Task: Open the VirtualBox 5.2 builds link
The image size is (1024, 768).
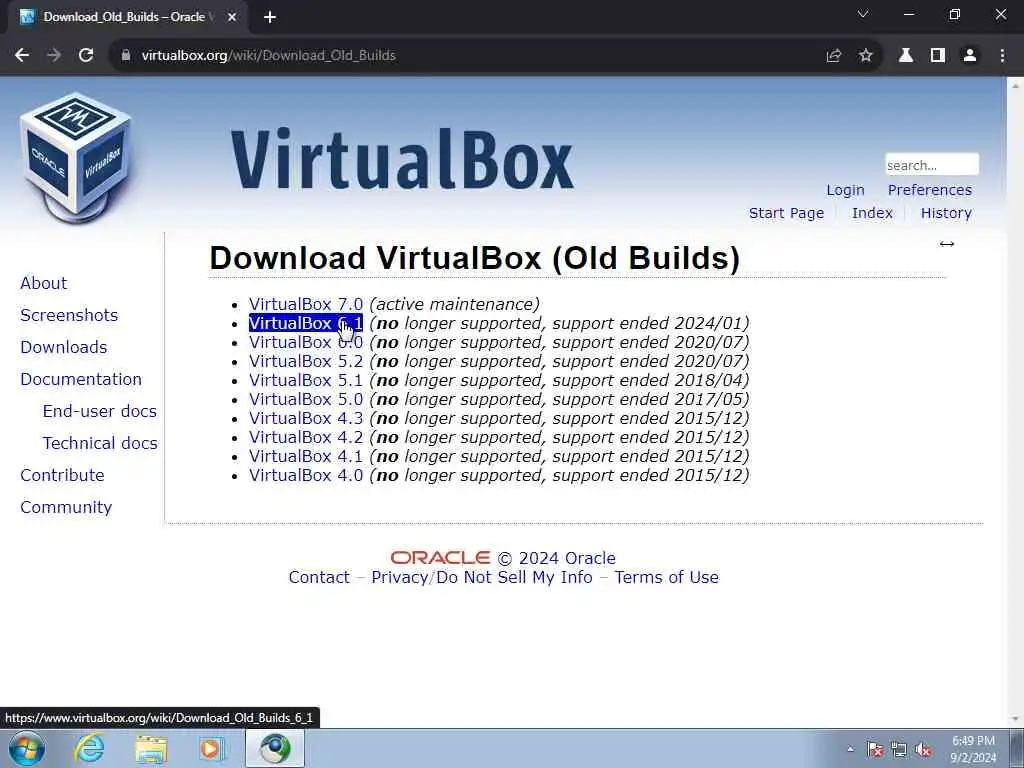Action: pos(306,361)
